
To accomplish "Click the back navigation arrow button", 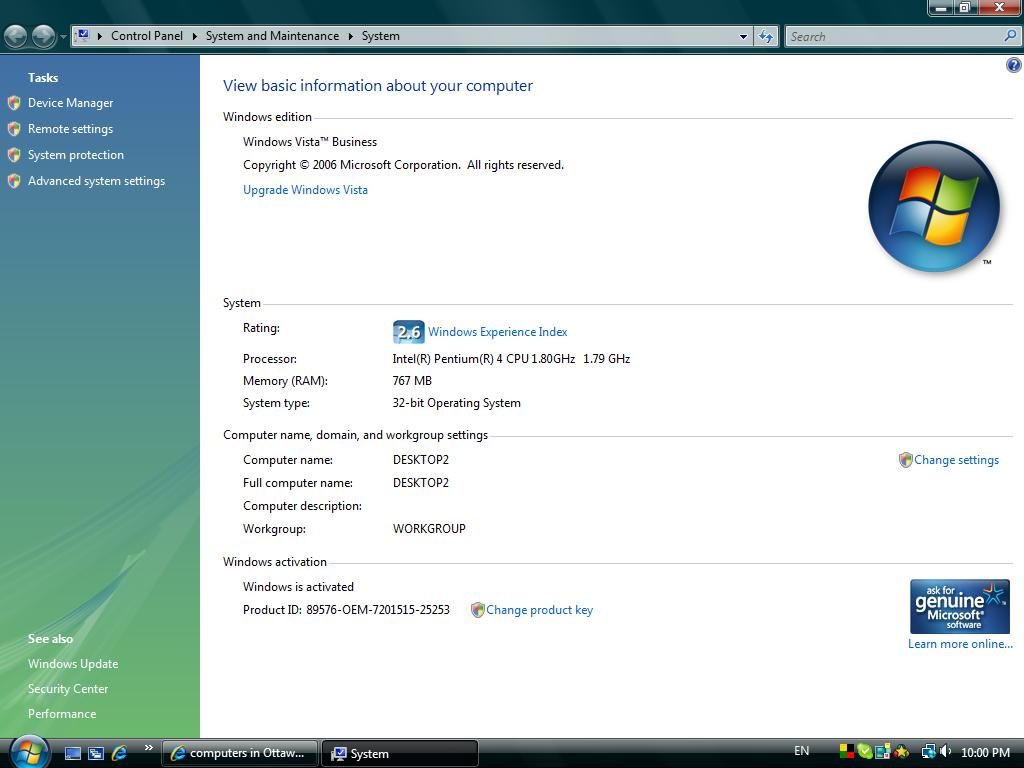I will [16, 37].
